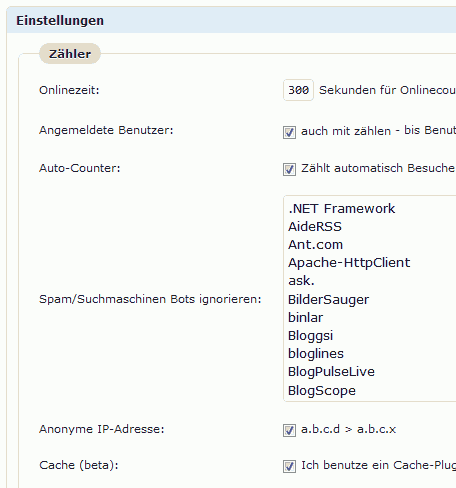Image resolution: width=456 pixels, height=488 pixels.
Task: Toggle the Cache (beta) checkbox
Action: tap(289, 466)
